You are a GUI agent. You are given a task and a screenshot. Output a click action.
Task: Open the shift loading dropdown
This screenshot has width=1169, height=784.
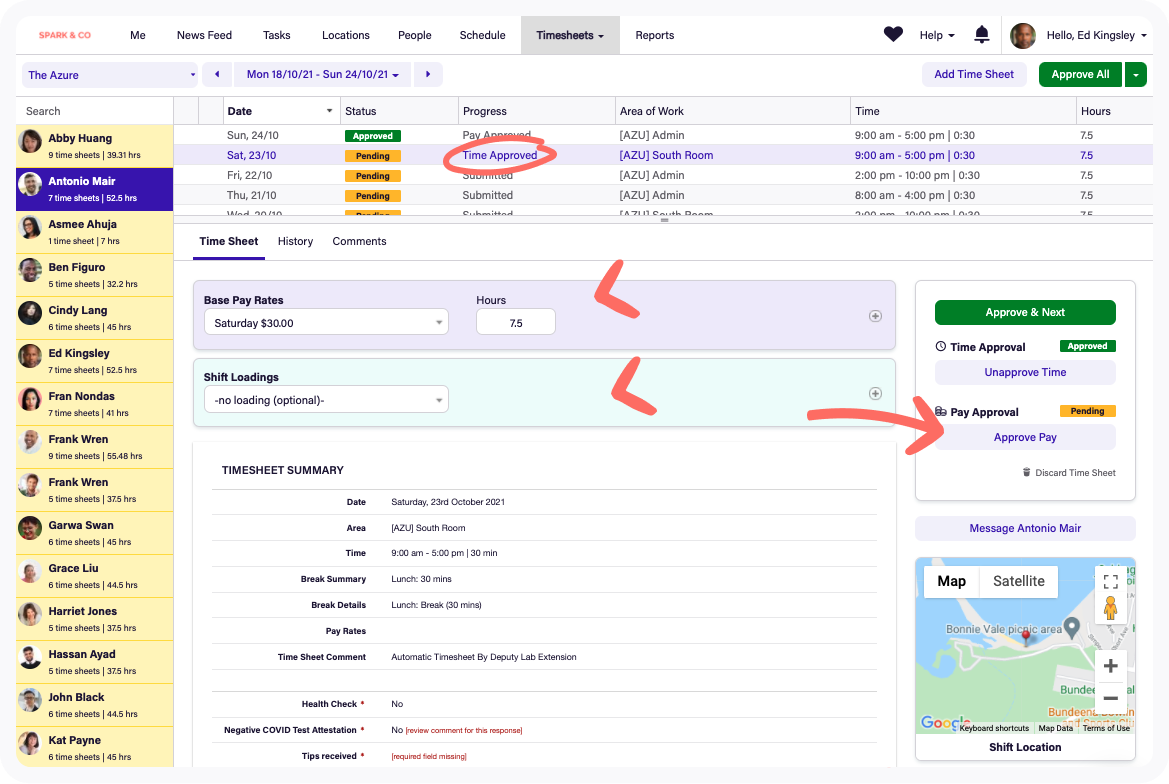pos(327,400)
